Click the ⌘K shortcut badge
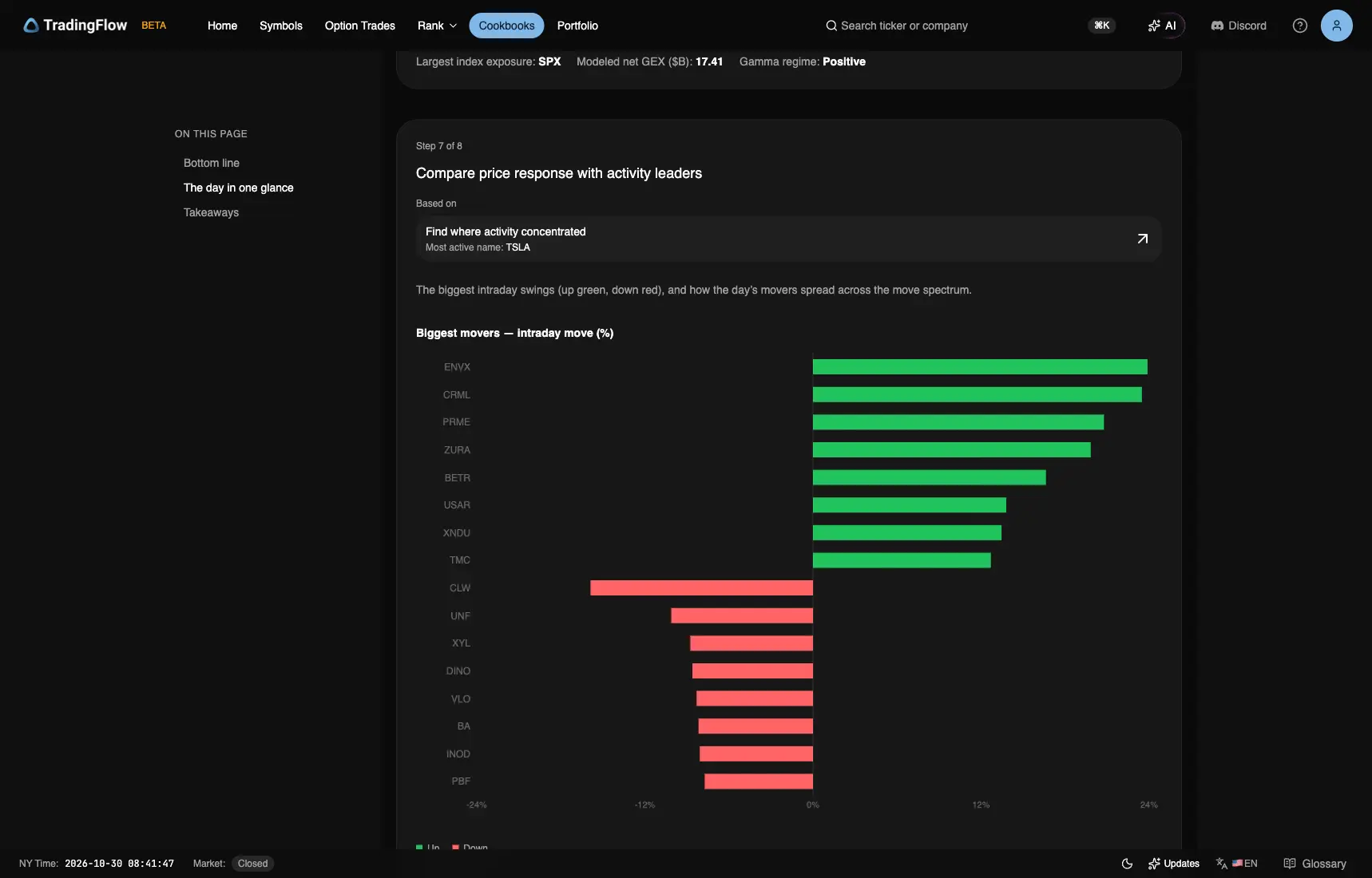 (x=1102, y=26)
